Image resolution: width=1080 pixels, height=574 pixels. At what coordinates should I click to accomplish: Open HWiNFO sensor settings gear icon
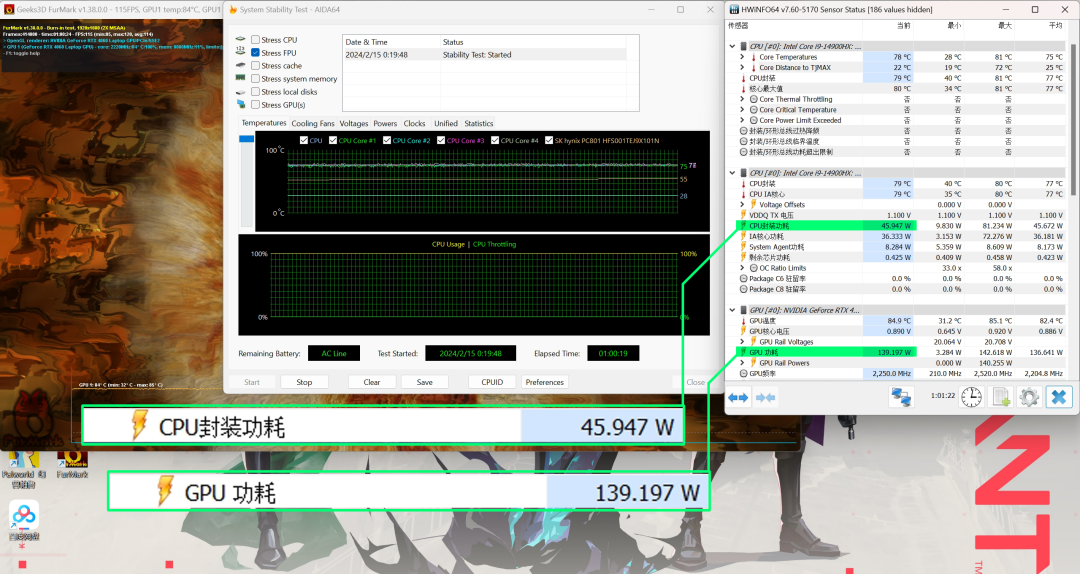click(1029, 397)
